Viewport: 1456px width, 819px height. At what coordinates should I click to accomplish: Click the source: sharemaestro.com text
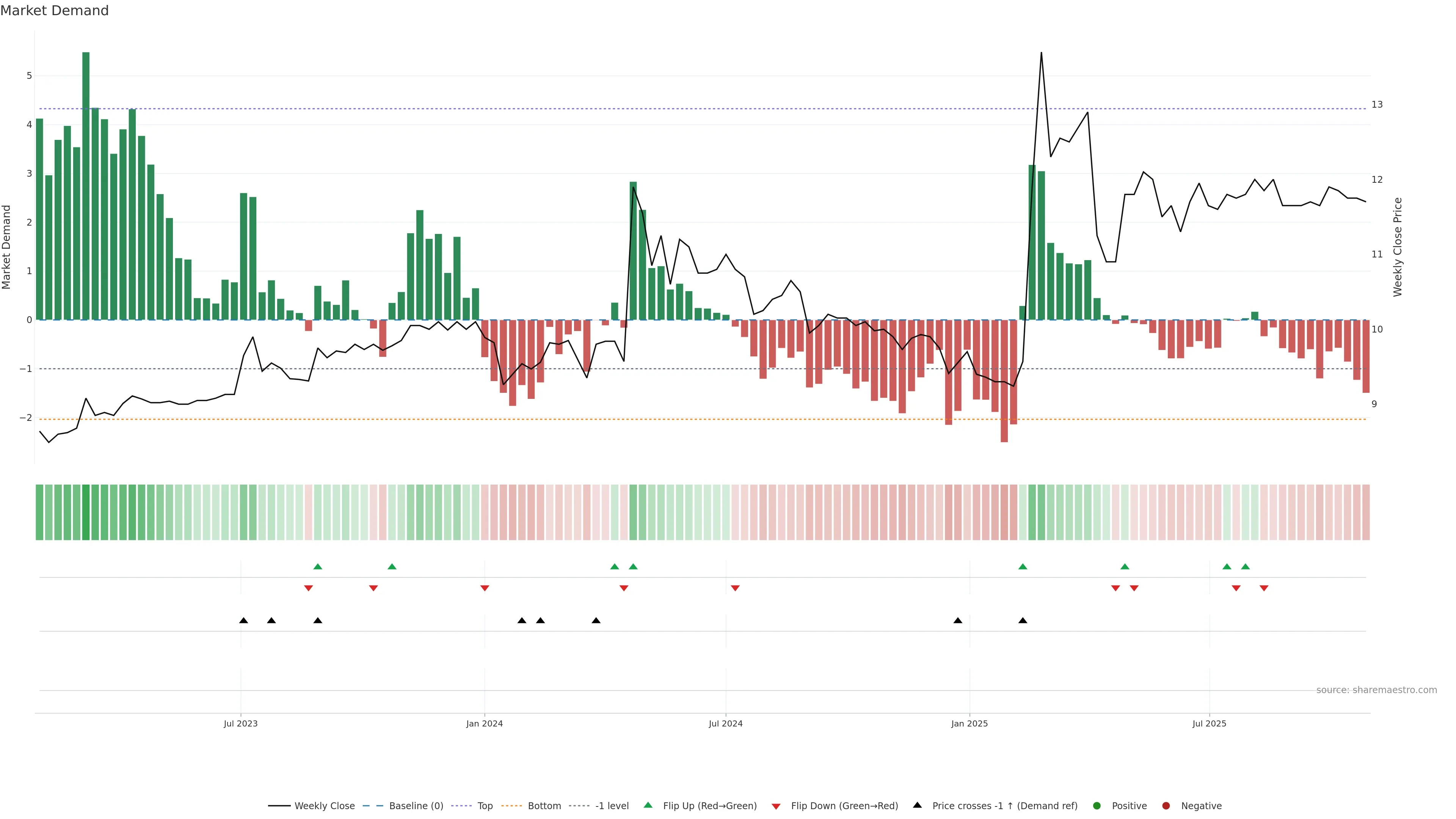click(x=1376, y=690)
